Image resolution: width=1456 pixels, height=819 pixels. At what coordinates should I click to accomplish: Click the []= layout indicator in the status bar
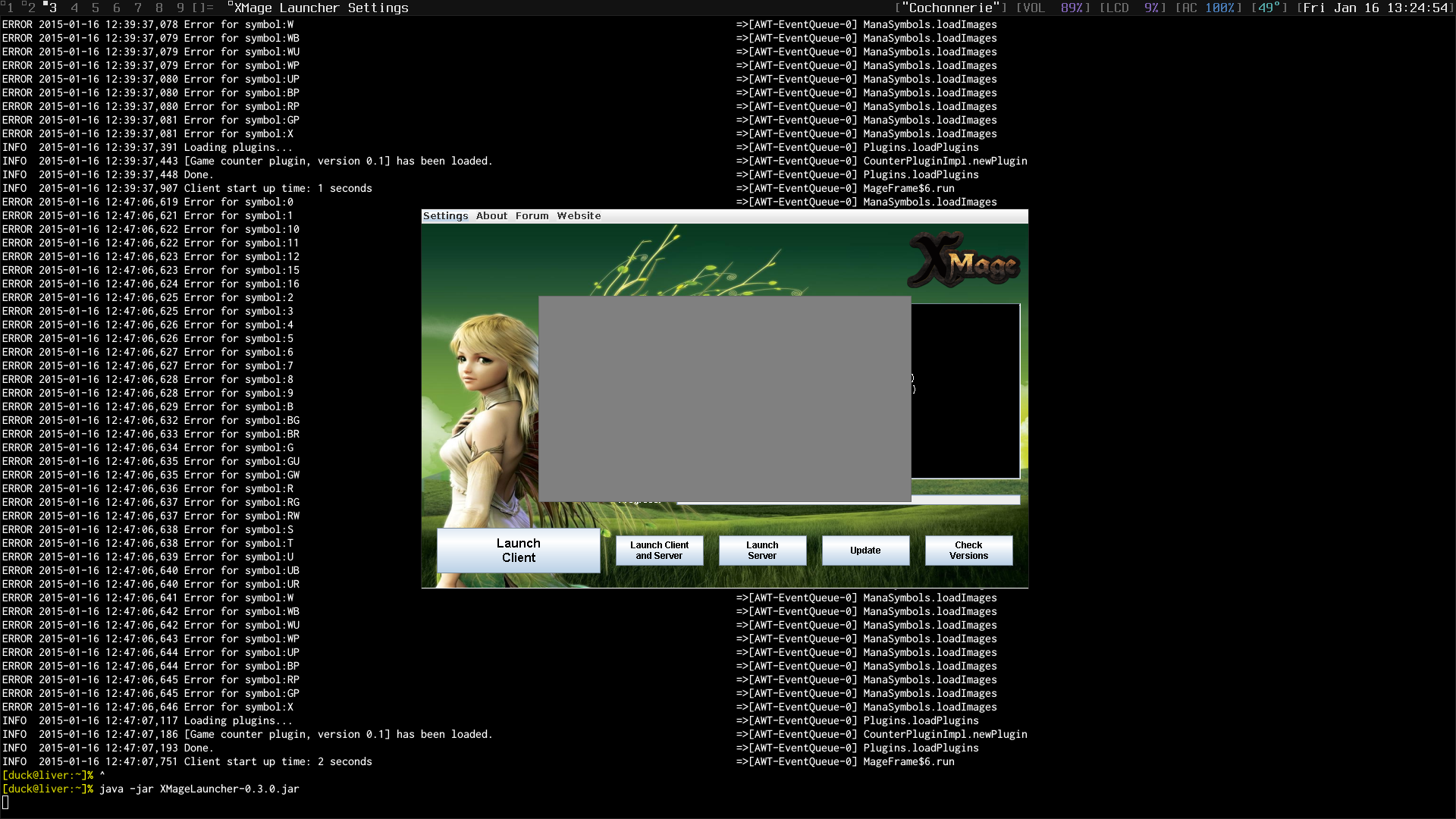point(202,8)
